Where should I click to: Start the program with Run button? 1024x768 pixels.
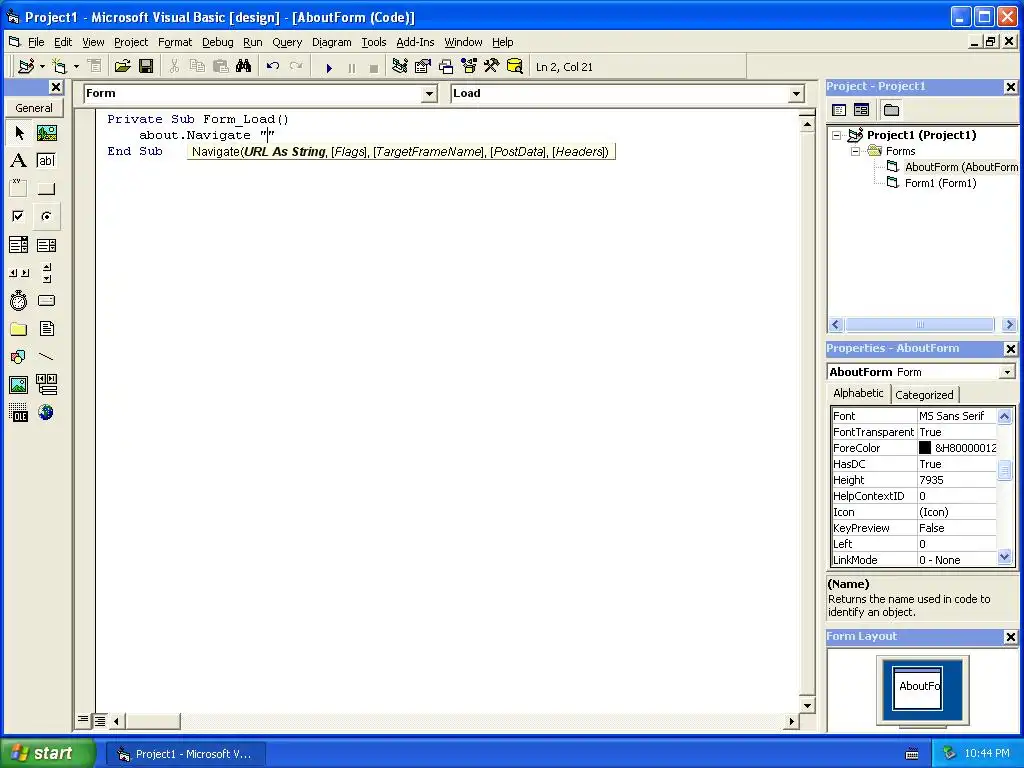pyautogui.click(x=329, y=67)
